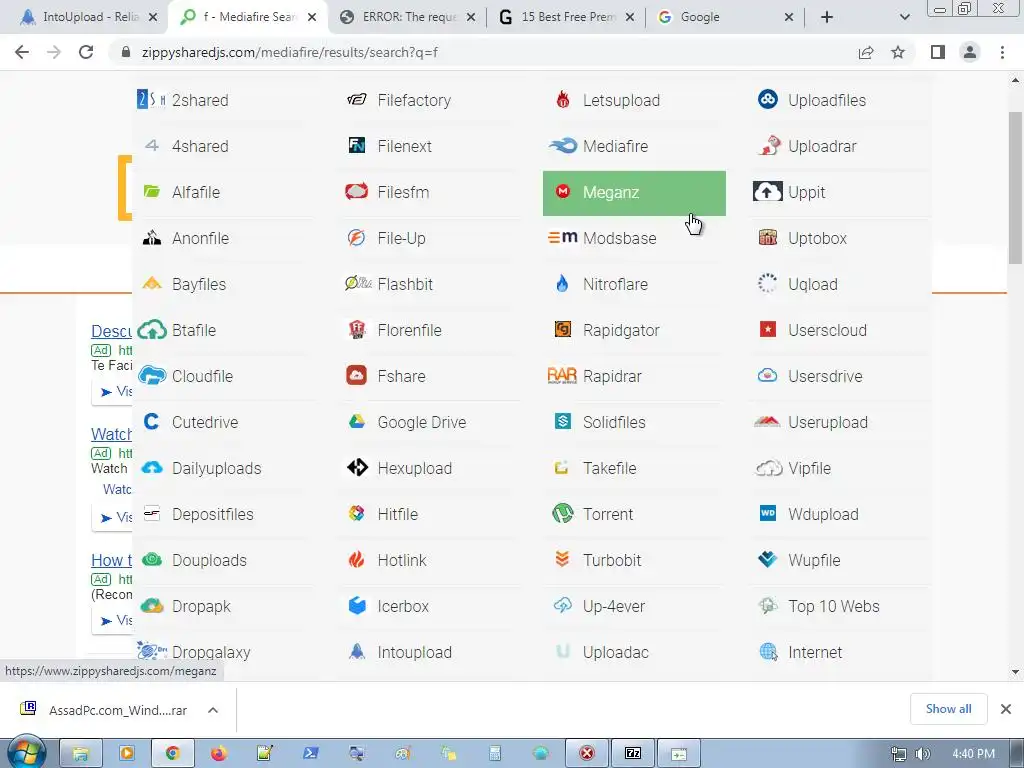Click Show all downloads button
The image size is (1024, 768).
point(948,709)
